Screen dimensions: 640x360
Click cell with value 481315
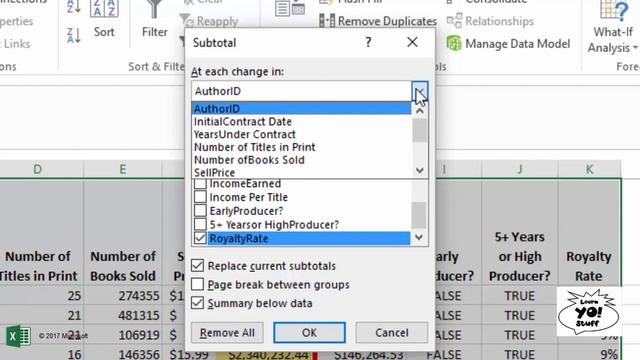point(123,315)
